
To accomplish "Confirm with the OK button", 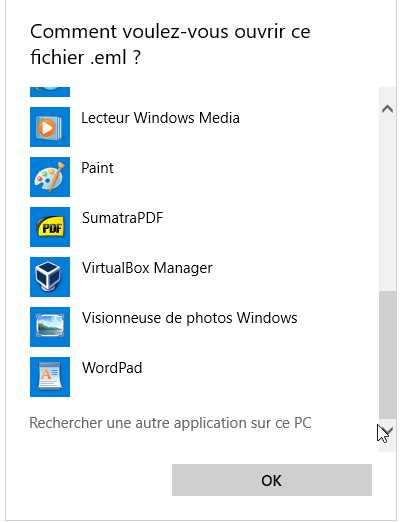I will (272, 480).
